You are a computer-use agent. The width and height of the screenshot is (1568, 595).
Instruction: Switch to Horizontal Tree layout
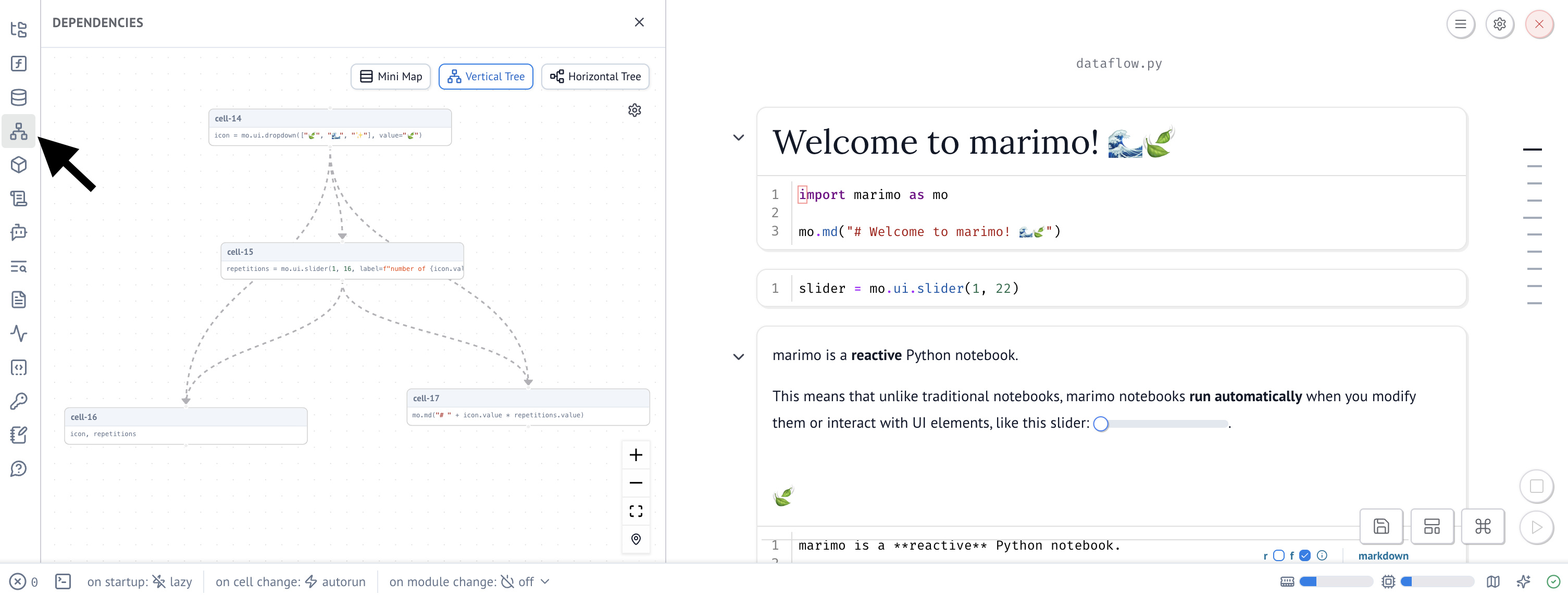(595, 77)
